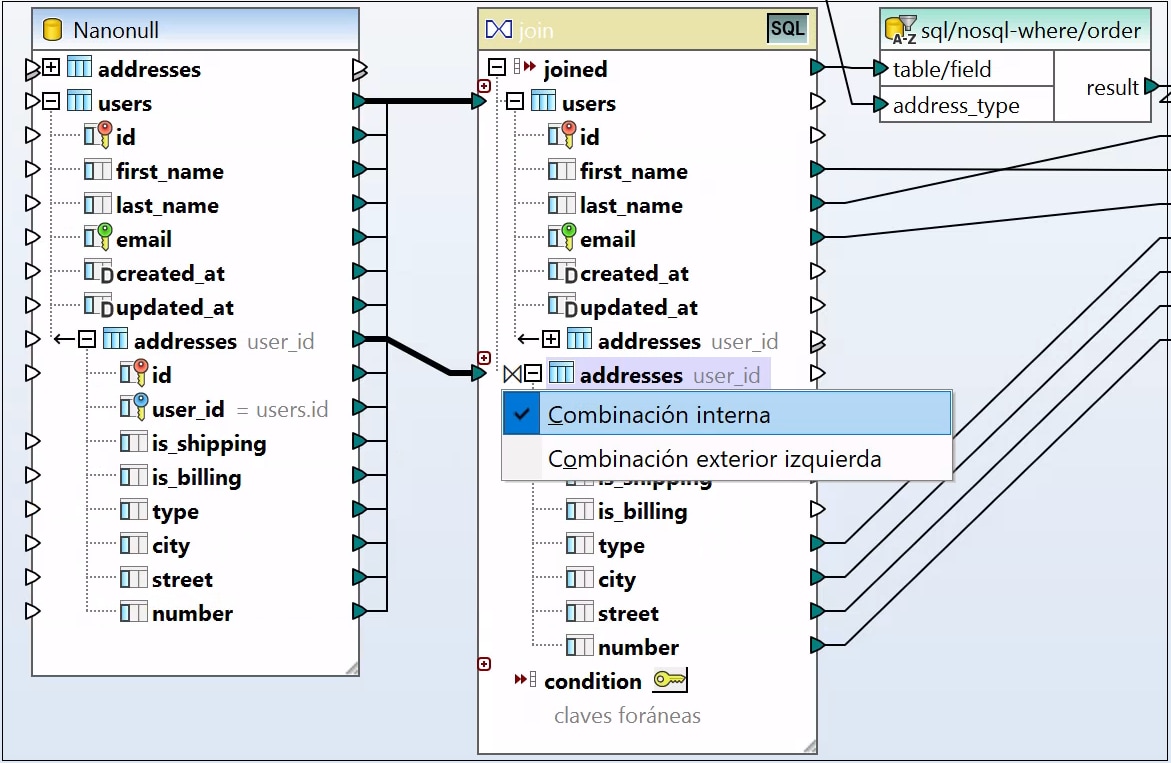The image size is (1171, 763).
Task: Collapse the users table in Nanonull
Action: pos(52,102)
